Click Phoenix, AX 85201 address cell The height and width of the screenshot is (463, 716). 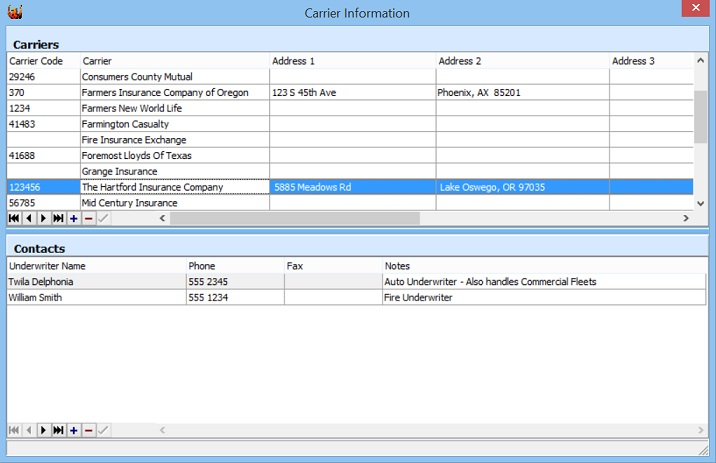[523, 92]
